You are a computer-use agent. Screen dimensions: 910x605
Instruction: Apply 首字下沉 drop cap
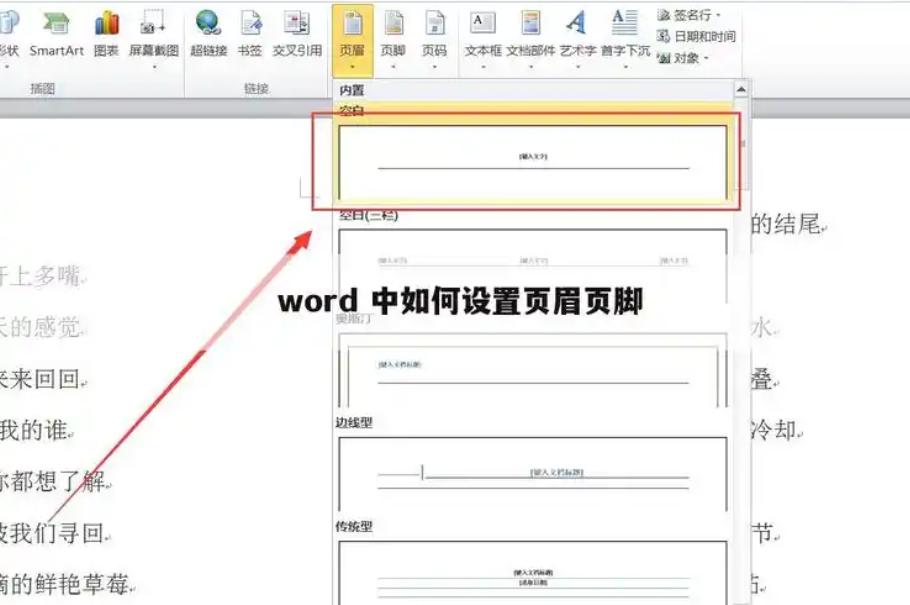(625, 39)
